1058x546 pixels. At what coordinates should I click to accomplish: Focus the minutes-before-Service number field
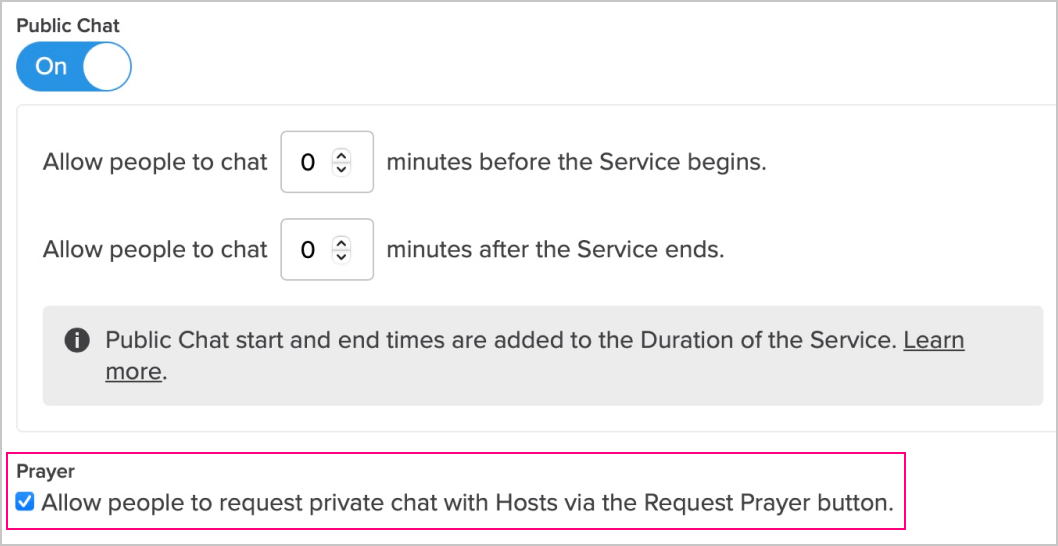[x=327, y=162]
